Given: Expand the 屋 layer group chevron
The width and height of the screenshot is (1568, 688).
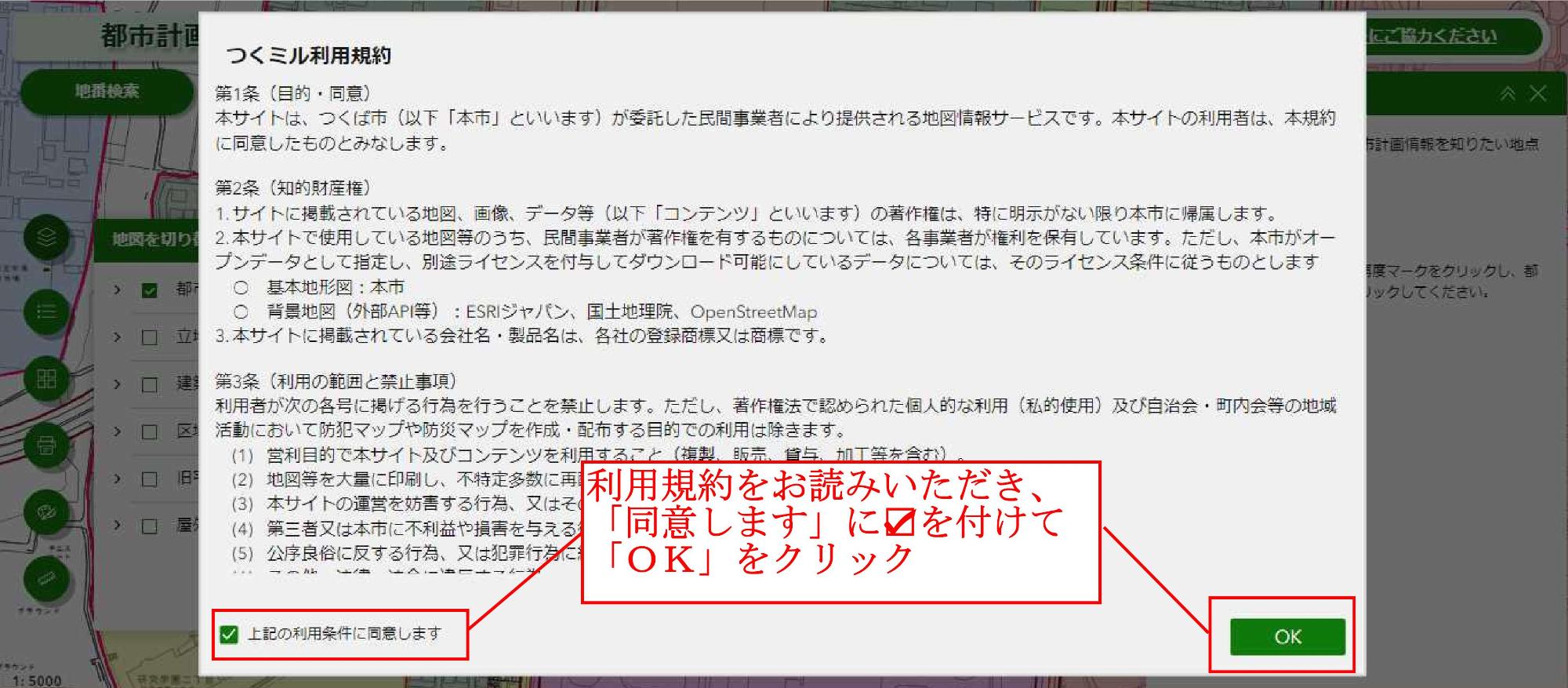Looking at the screenshot, I should click(117, 526).
